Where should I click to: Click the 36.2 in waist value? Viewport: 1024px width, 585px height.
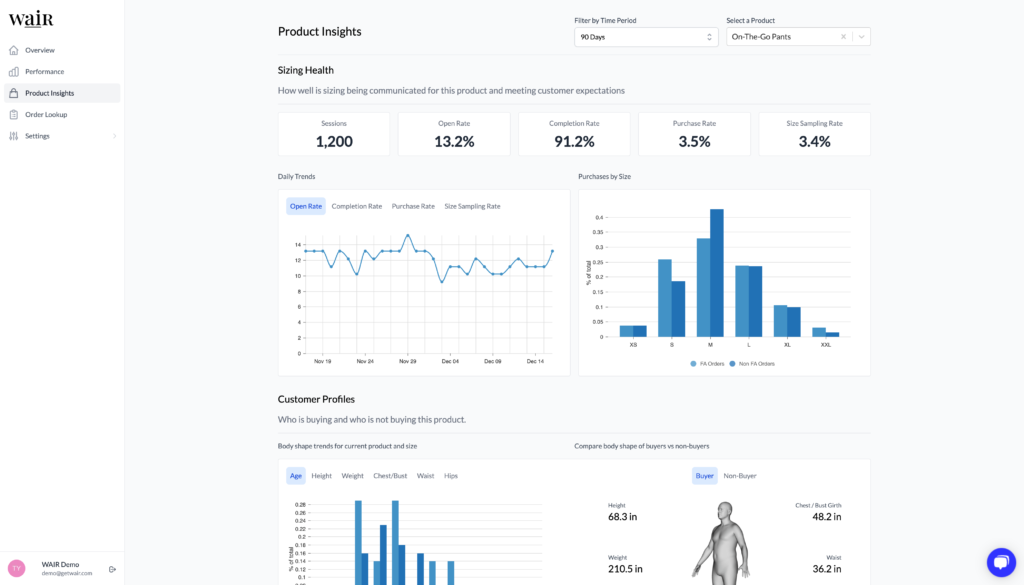pyautogui.click(x=826, y=569)
